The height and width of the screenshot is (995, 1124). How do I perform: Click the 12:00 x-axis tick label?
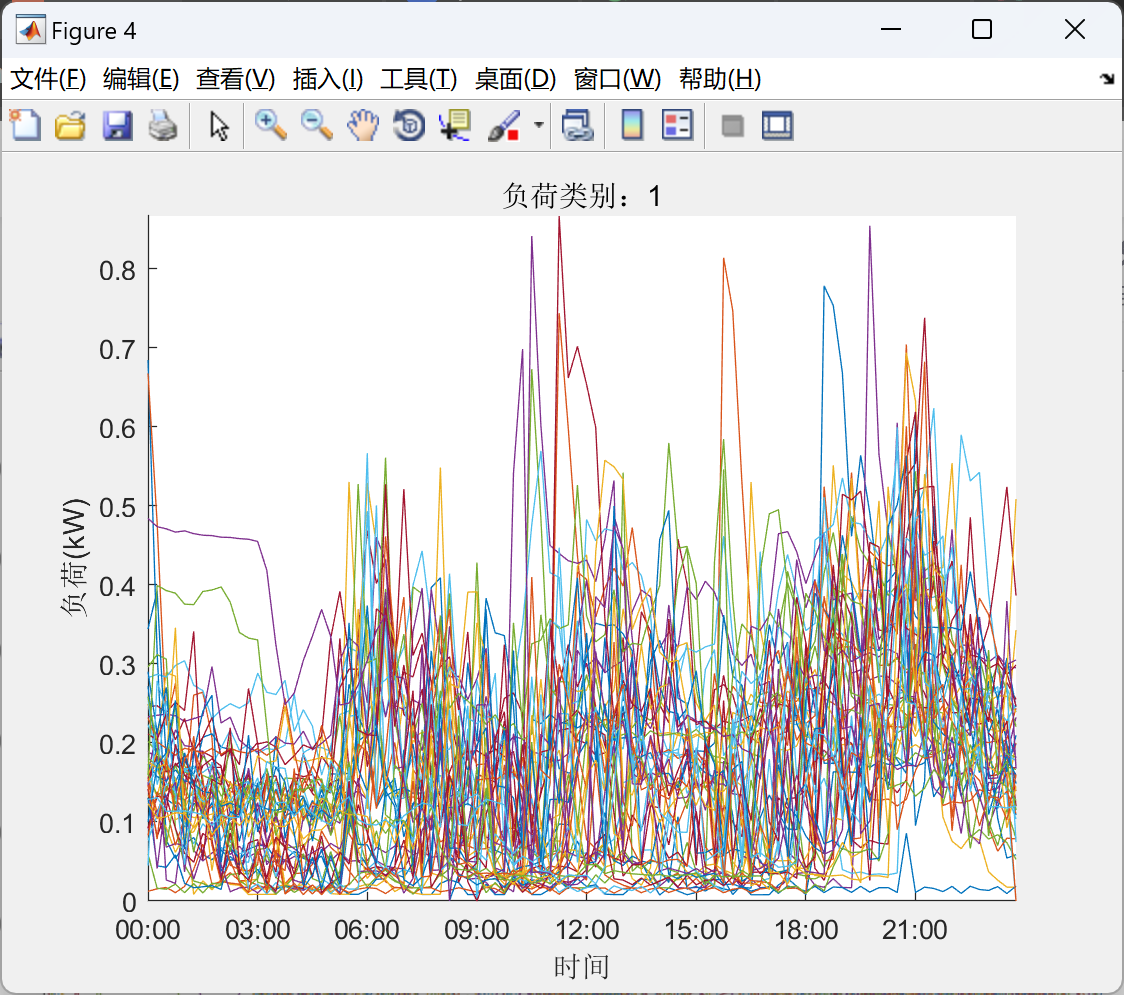pyautogui.click(x=587, y=930)
